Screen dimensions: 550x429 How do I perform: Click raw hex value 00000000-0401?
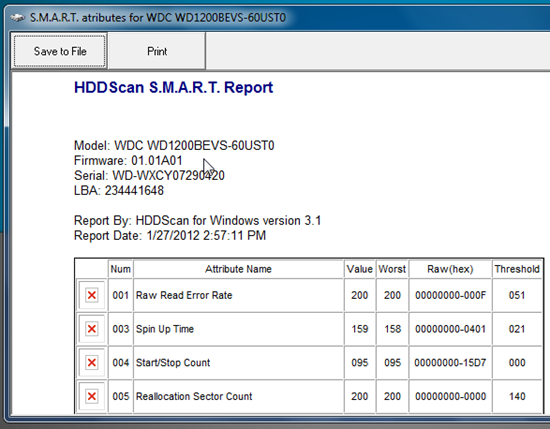pos(450,329)
